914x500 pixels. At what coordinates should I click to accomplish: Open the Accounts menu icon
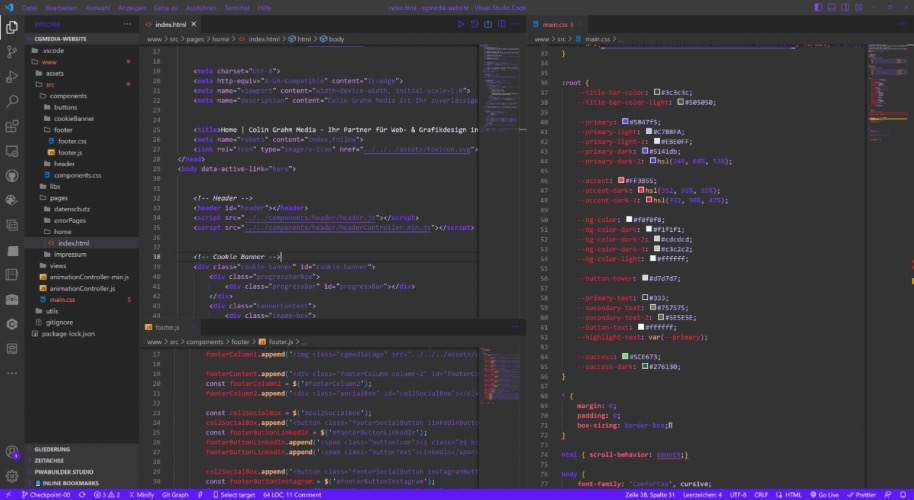pyautogui.click(x=12, y=452)
